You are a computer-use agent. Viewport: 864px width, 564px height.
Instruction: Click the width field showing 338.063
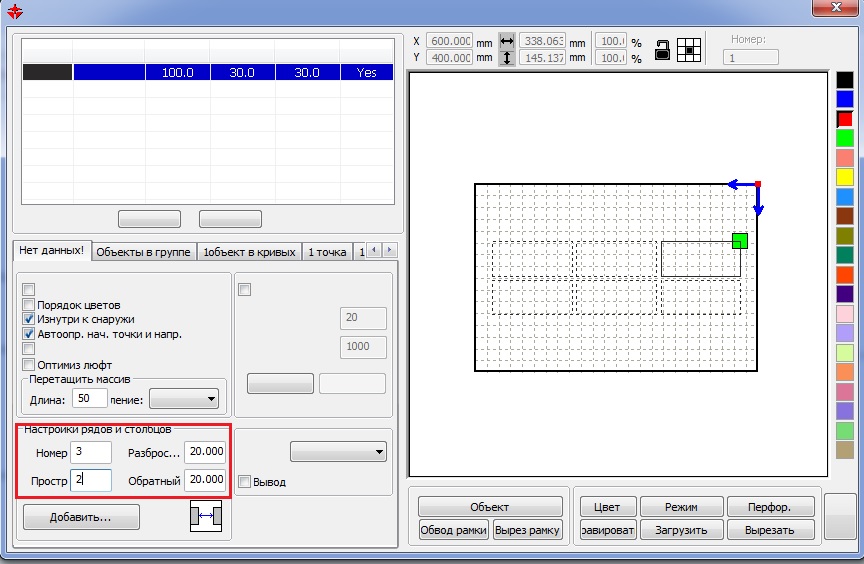click(x=543, y=41)
